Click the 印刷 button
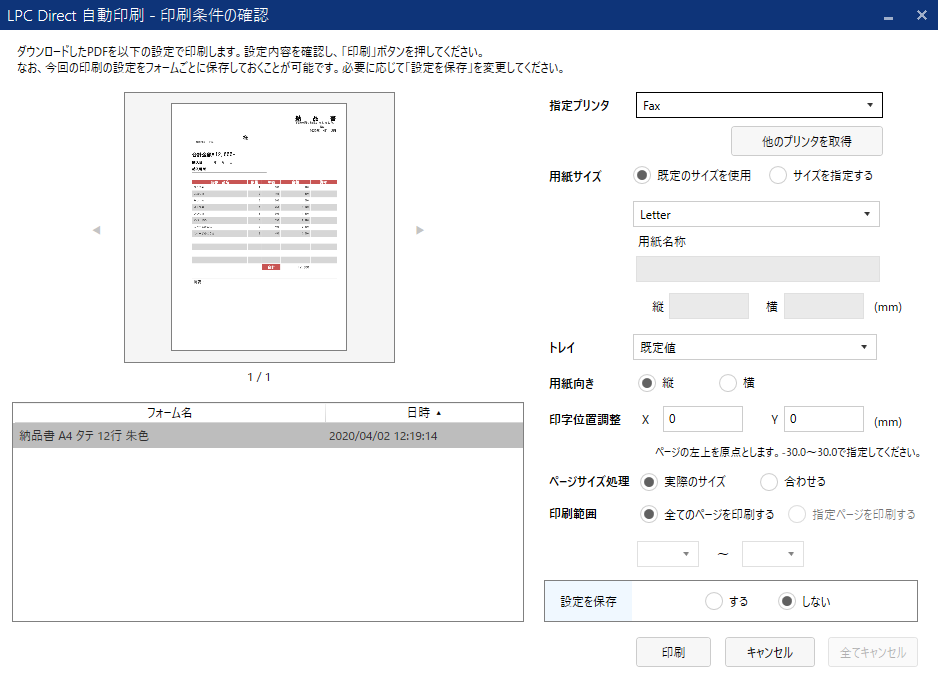 click(673, 652)
